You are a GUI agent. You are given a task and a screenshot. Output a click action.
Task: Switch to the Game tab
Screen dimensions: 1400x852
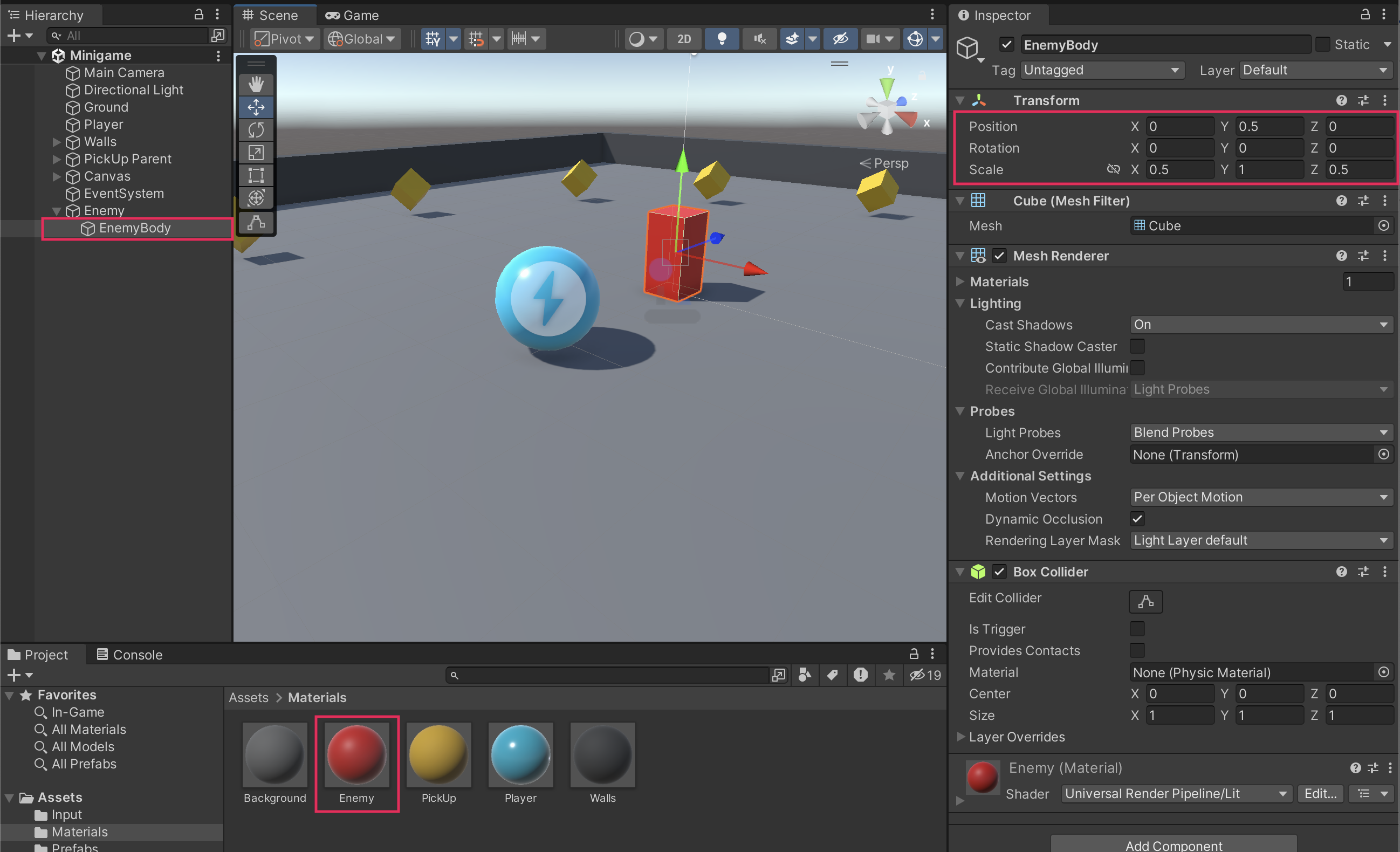pyautogui.click(x=353, y=15)
